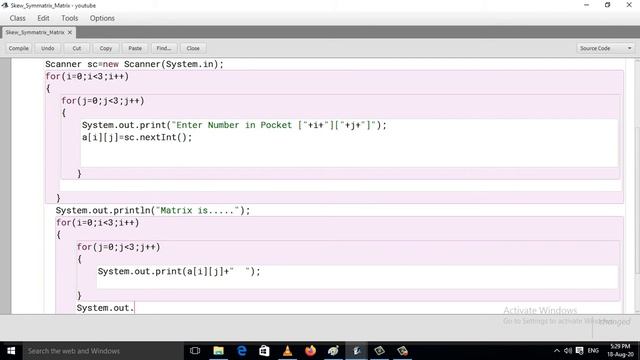Open File Explorer from the taskbar

[x=218, y=351]
